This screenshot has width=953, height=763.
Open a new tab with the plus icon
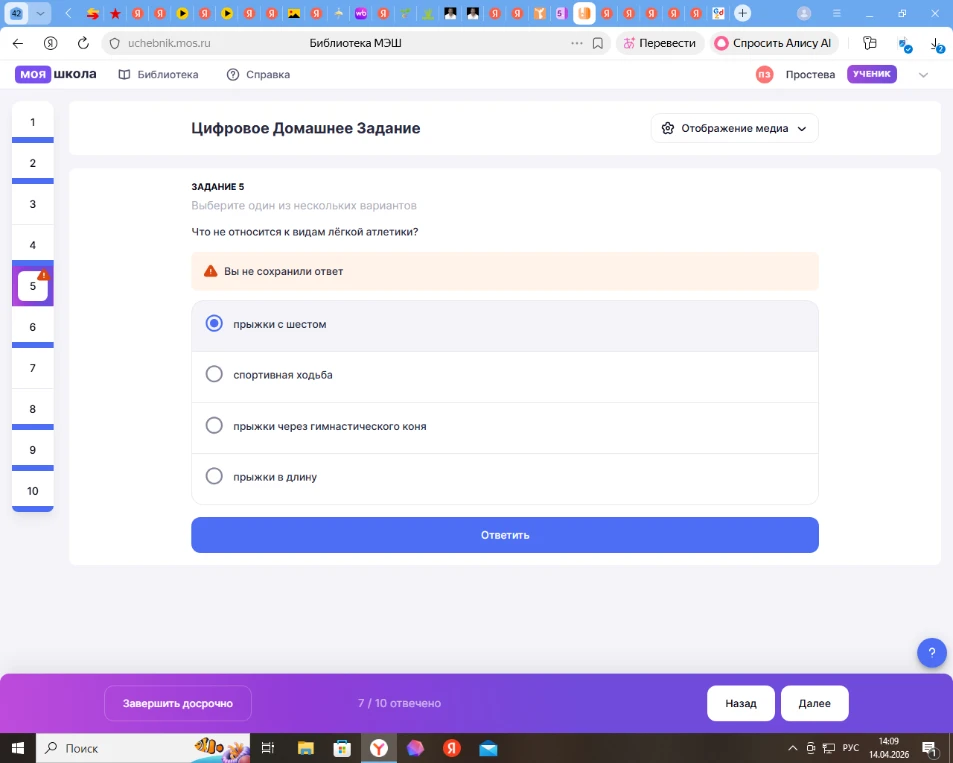[x=742, y=13]
